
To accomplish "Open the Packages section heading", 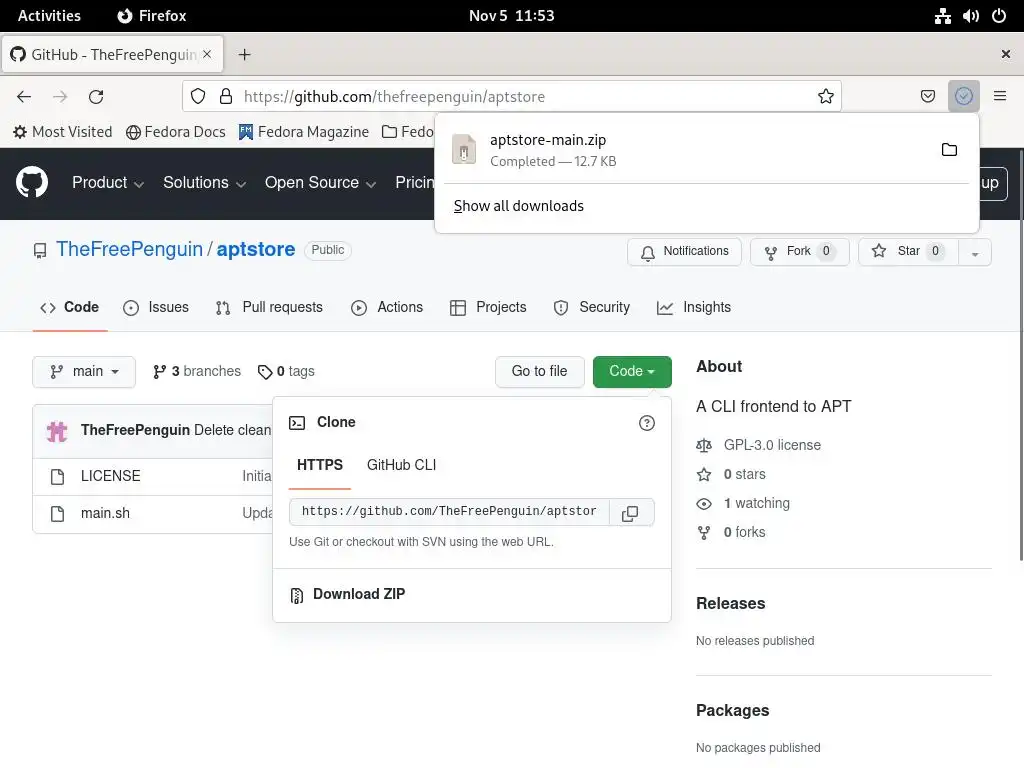I will click(x=732, y=711).
